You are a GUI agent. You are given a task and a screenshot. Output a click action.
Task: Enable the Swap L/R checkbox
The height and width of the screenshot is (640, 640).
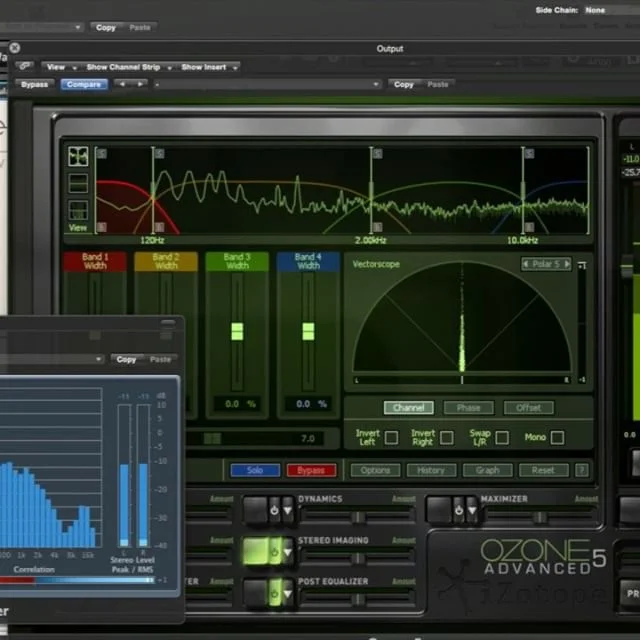coord(502,438)
